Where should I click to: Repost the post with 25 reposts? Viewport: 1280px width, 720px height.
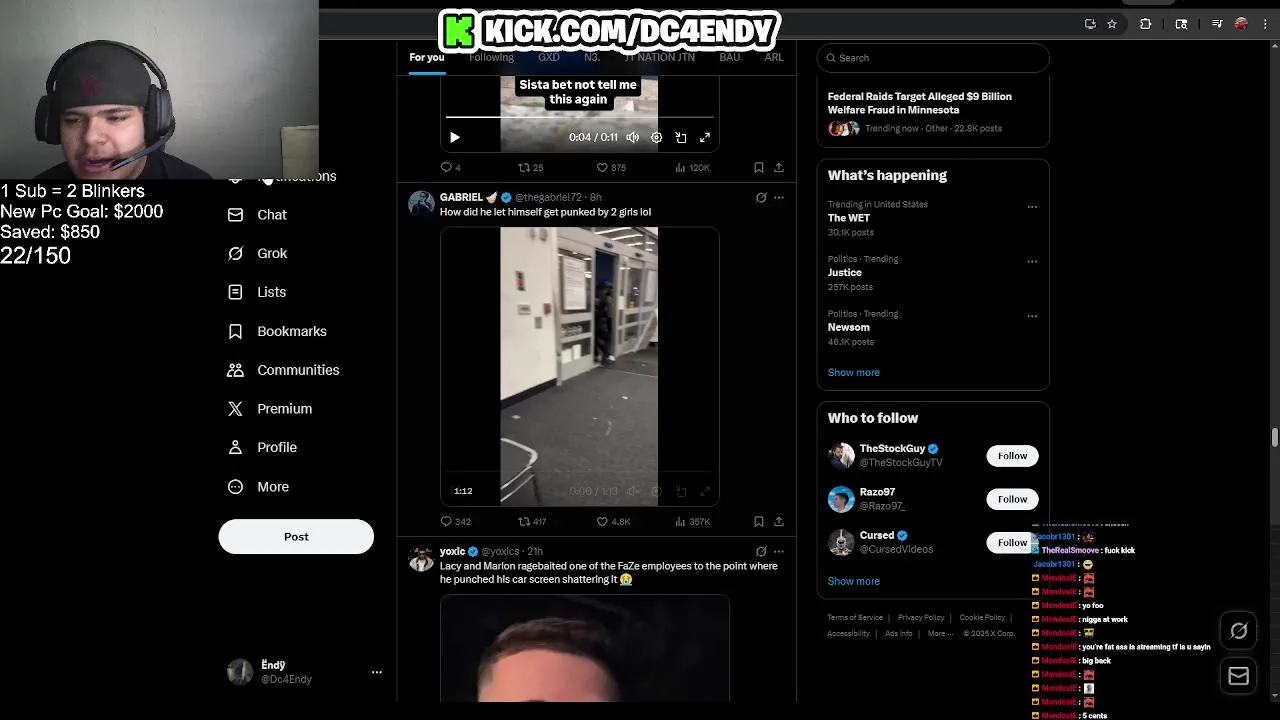click(x=530, y=167)
